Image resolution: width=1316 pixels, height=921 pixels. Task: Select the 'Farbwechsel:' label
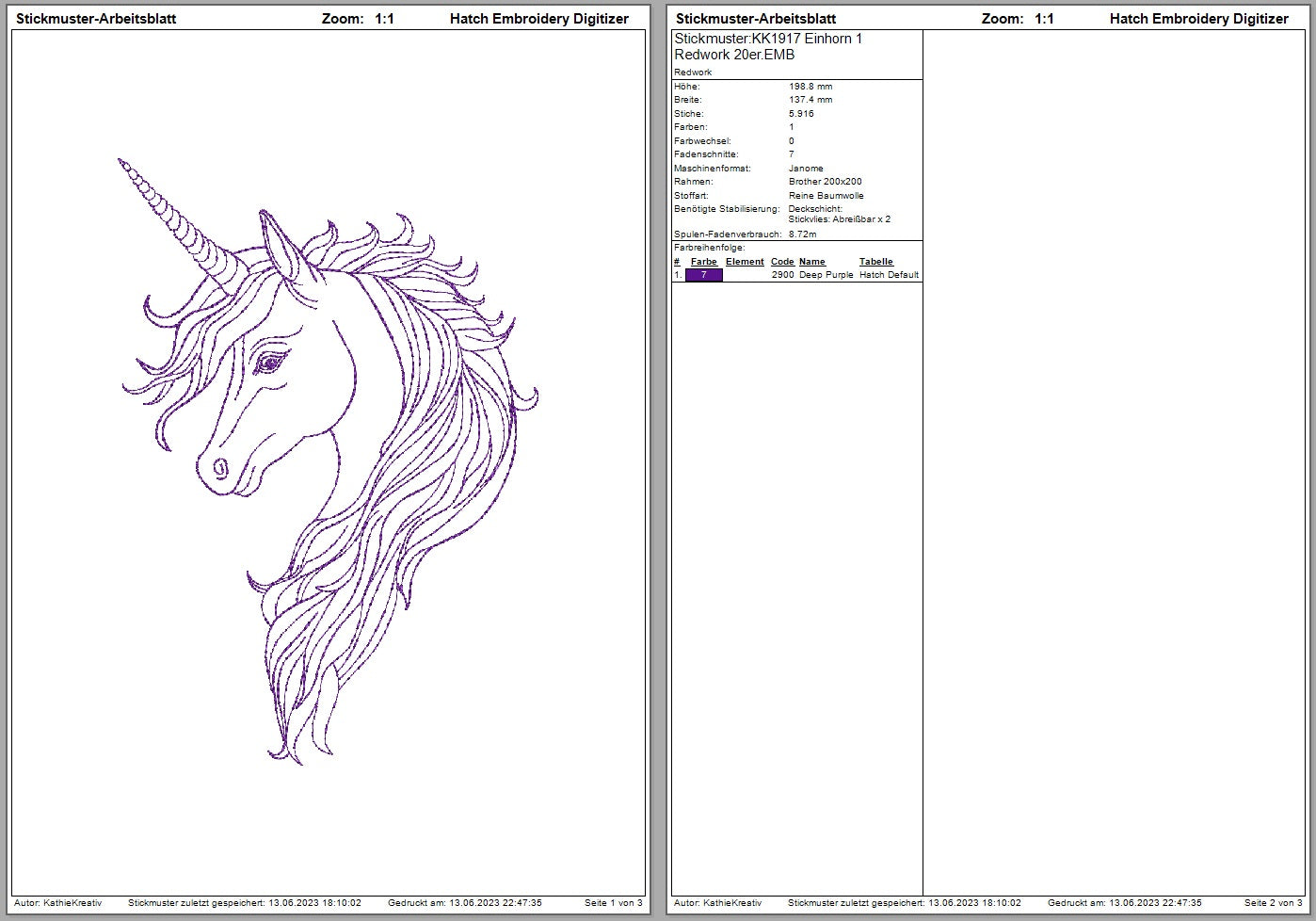[x=702, y=141]
